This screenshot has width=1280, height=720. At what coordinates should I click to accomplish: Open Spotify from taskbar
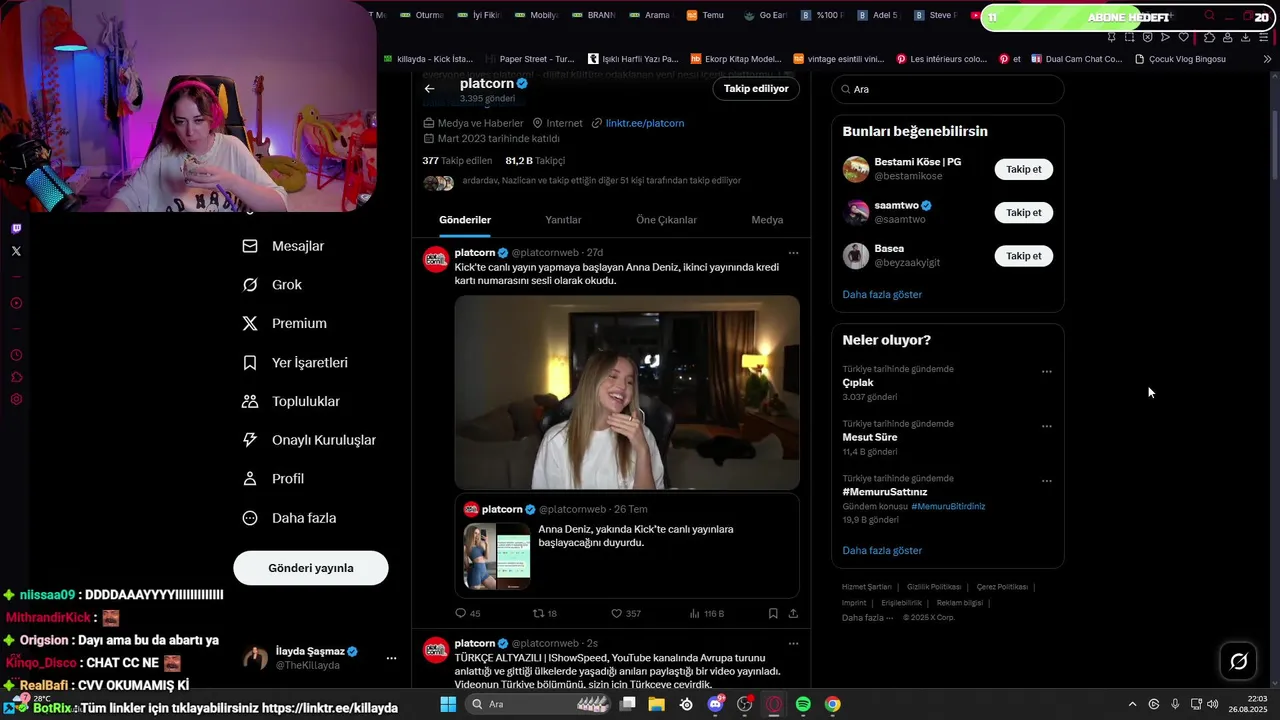803,704
